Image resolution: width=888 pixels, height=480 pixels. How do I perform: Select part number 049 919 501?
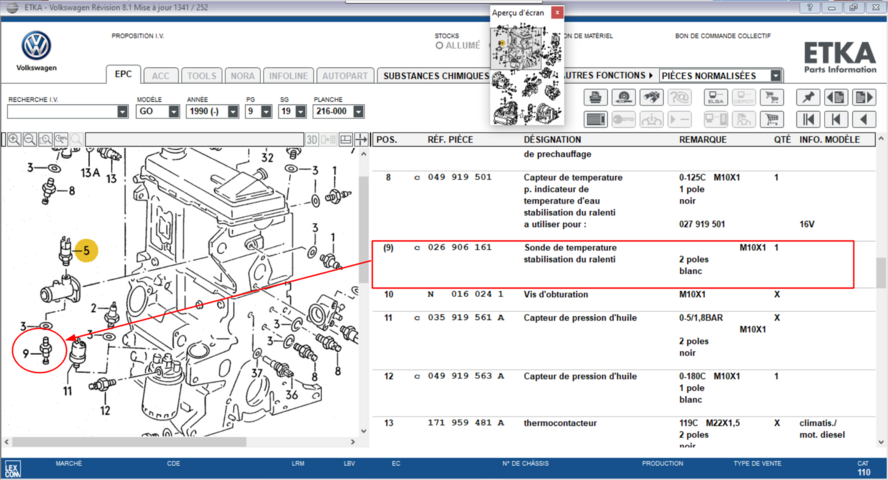(x=459, y=177)
